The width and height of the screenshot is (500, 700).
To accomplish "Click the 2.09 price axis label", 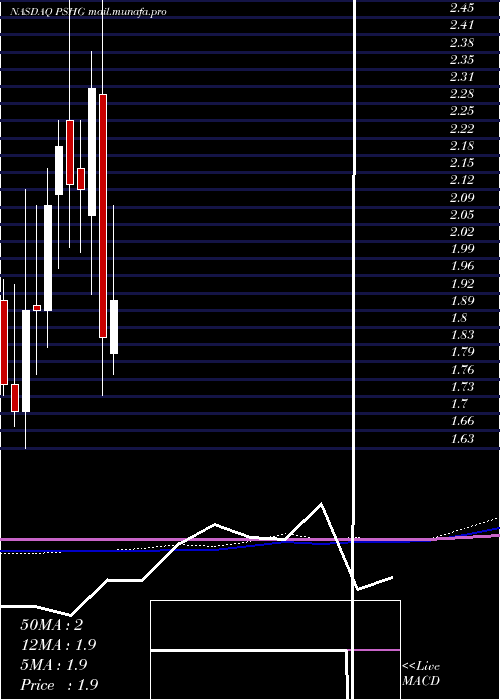I will [462, 197].
